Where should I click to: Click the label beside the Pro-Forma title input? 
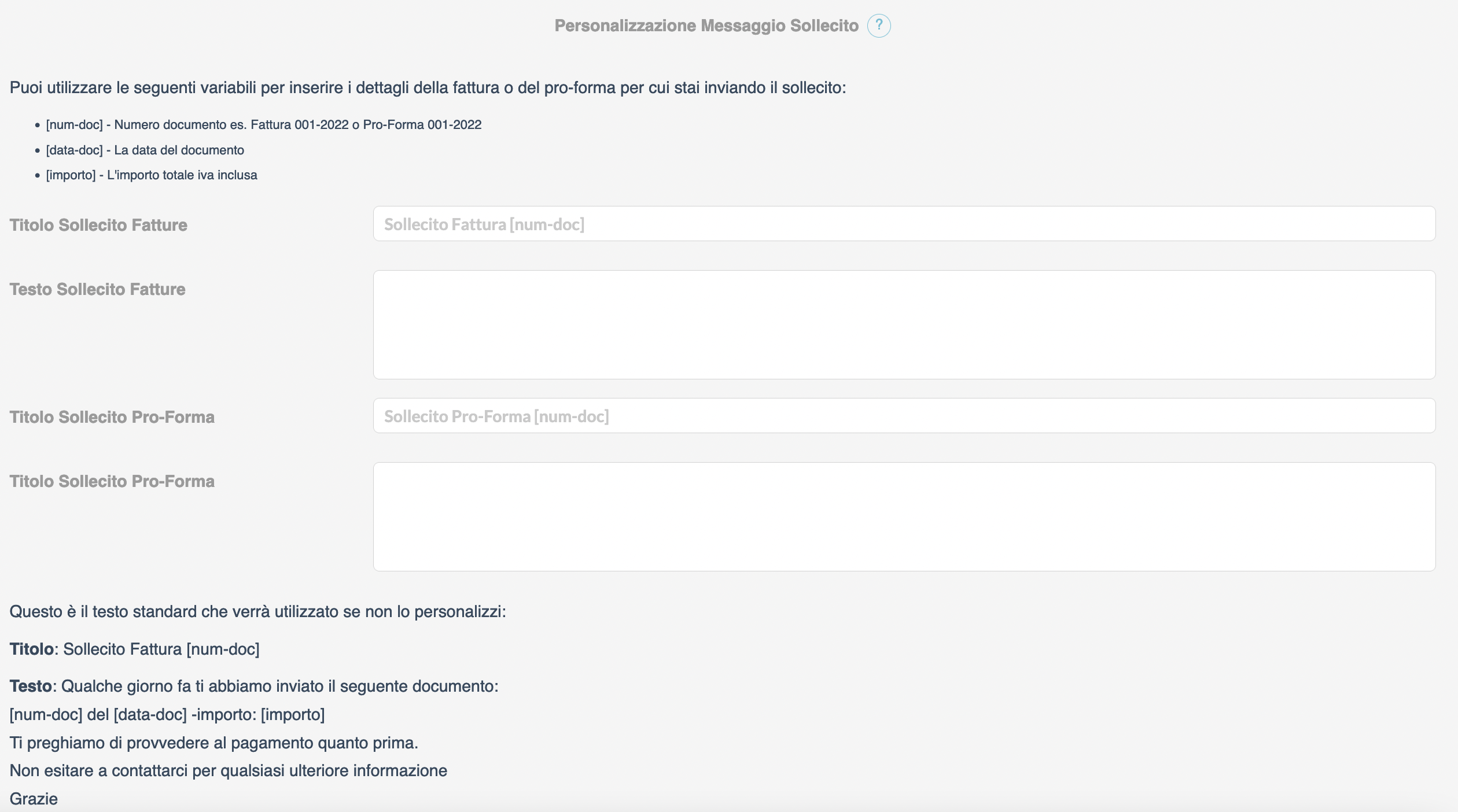click(112, 417)
